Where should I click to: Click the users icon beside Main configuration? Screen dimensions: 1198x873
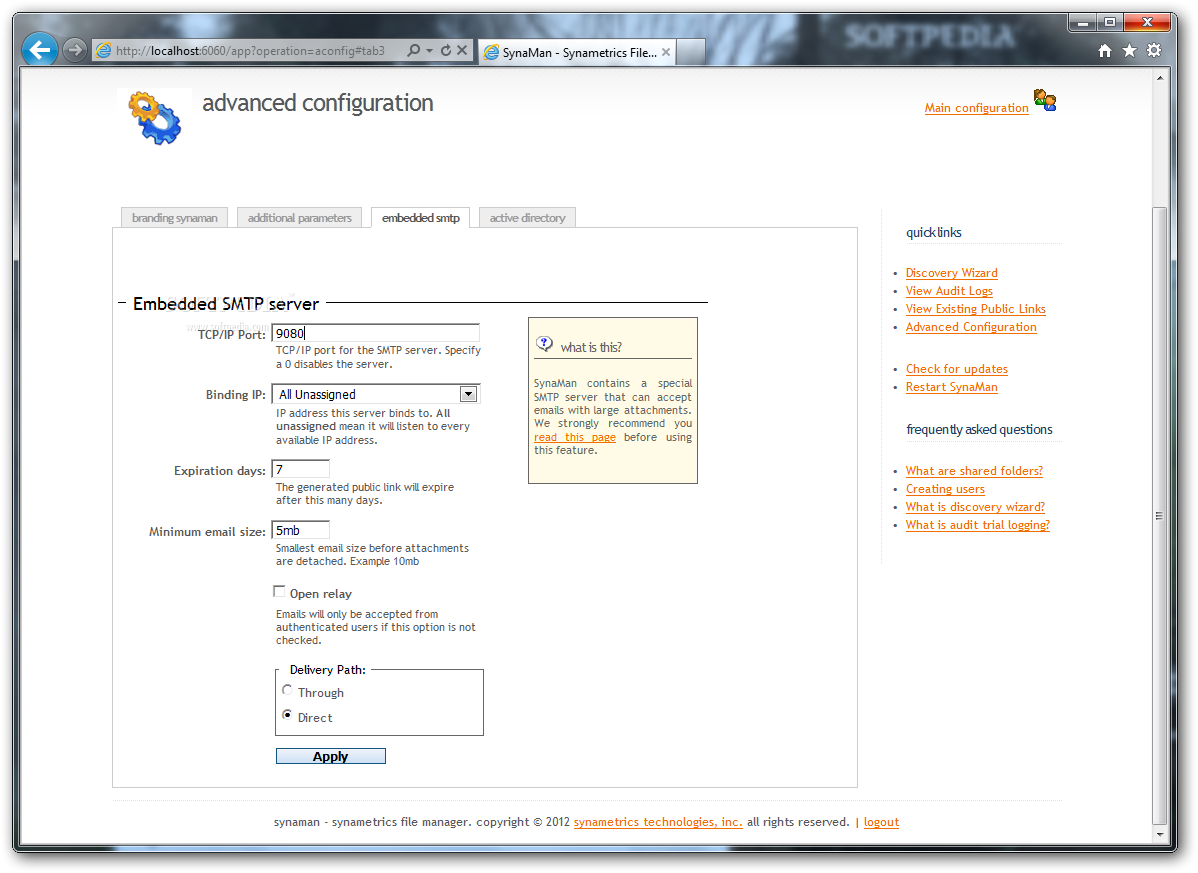coord(1044,100)
